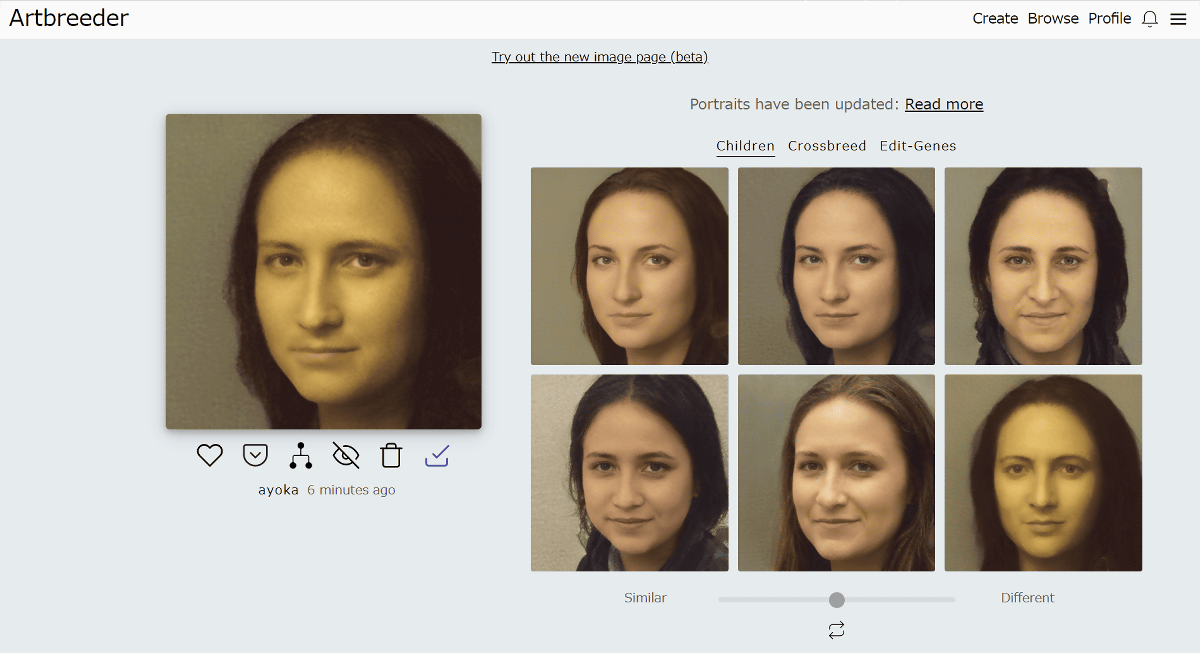Click the pocket save icon below portrait
Image resolution: width=1200 pixels, height=653 pixels.
[x=255, y=456]
